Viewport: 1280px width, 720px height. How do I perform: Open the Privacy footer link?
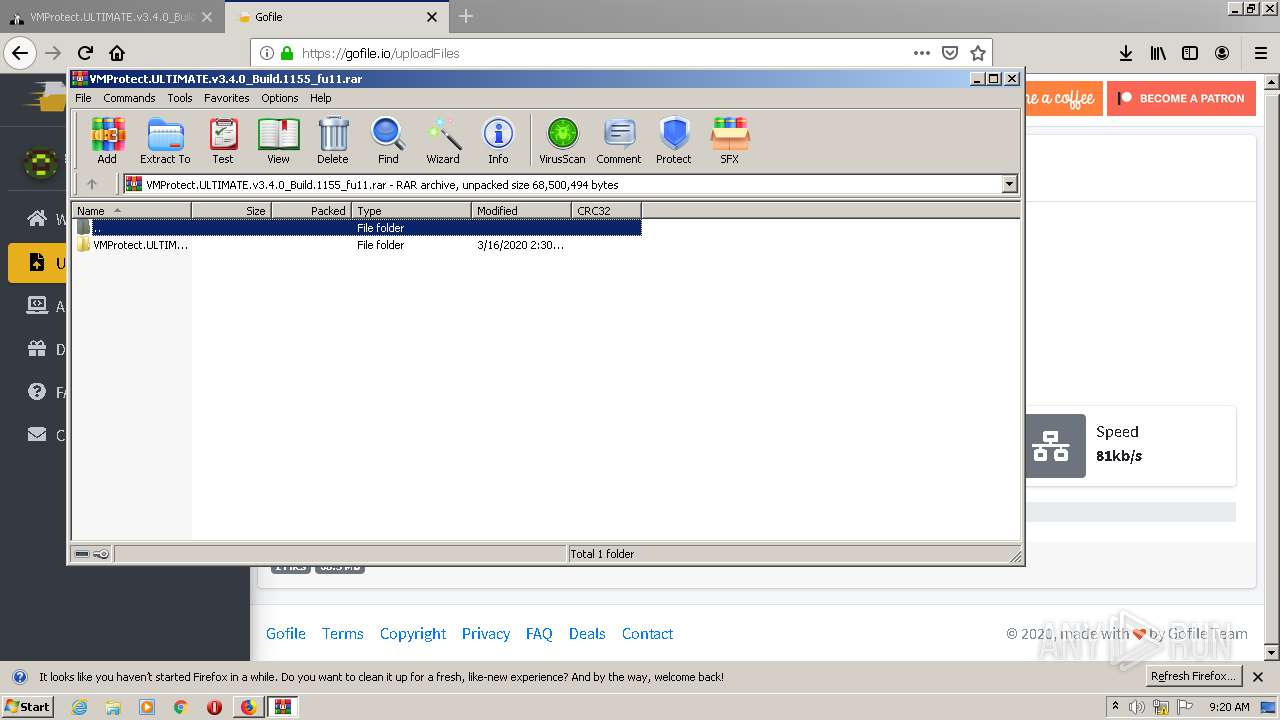tap(486, 634)
